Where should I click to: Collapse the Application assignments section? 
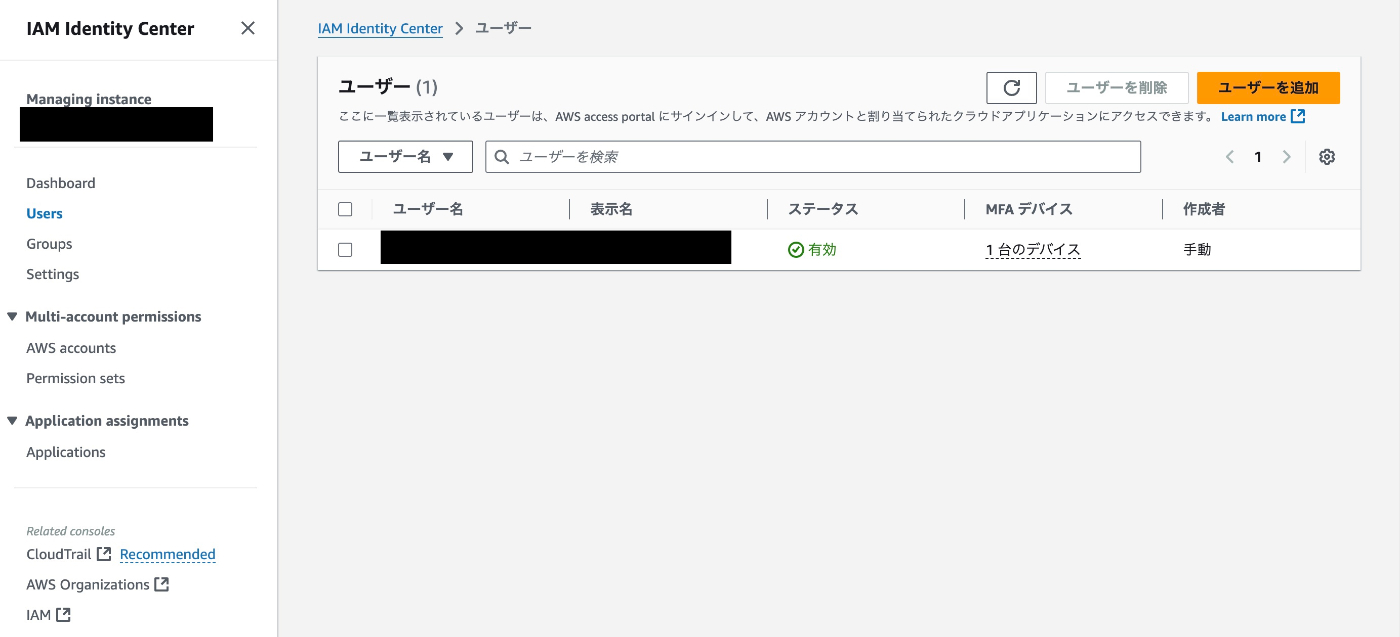pos(12,421)
